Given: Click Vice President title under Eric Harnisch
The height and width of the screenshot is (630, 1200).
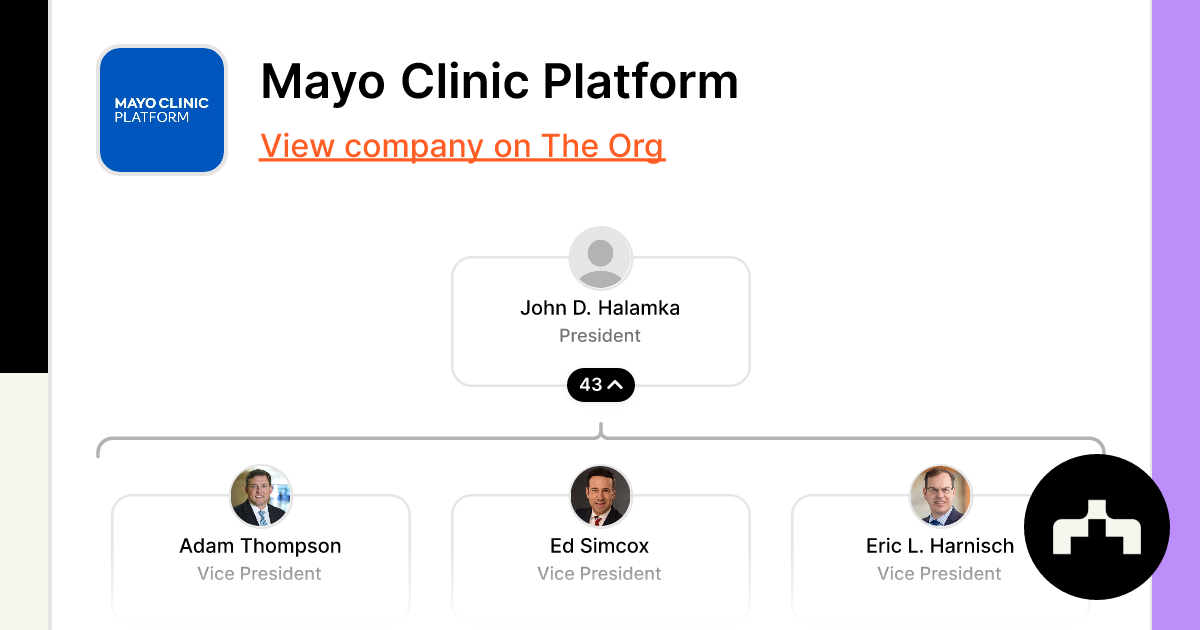Looking at the screenshot, I should point(940,574).
